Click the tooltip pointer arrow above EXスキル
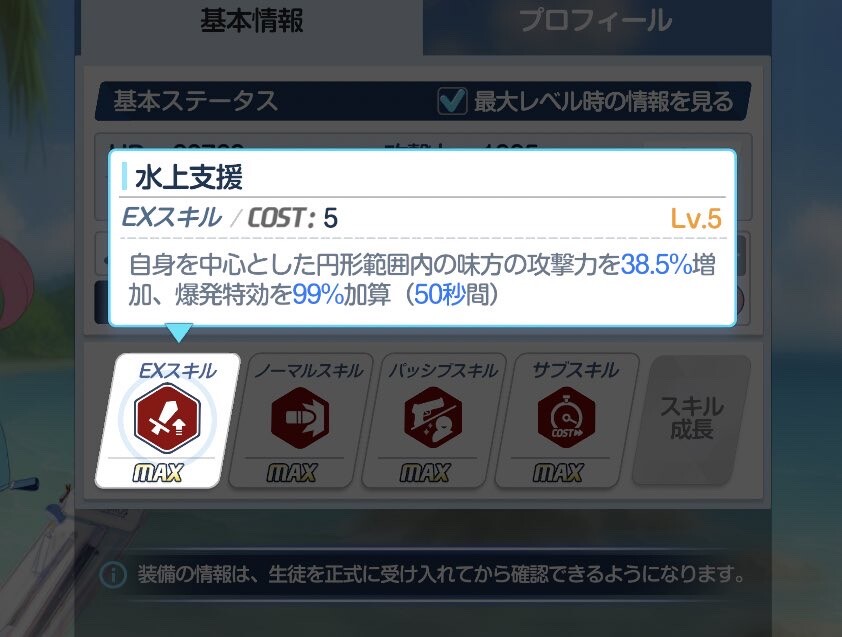 [x=179, y=332]
